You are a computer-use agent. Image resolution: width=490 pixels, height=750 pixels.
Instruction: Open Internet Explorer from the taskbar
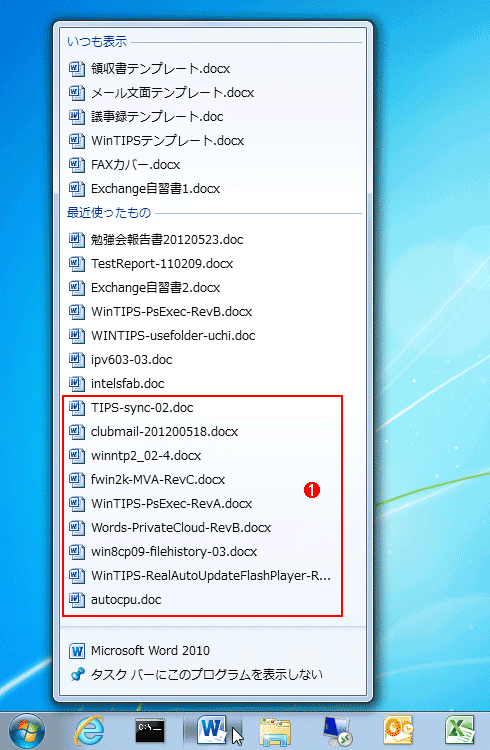(89, 731)
